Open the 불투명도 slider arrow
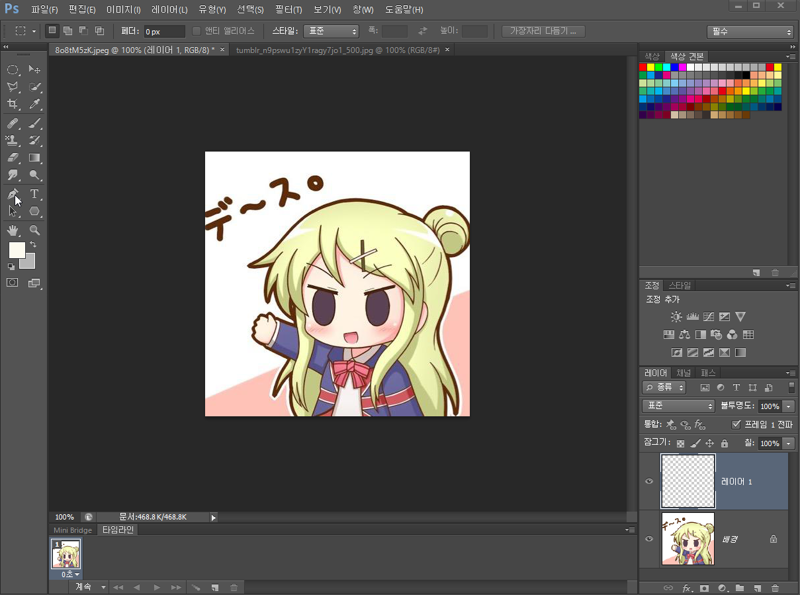The width and height of the screenshot is (800, 595). point(789,406)
